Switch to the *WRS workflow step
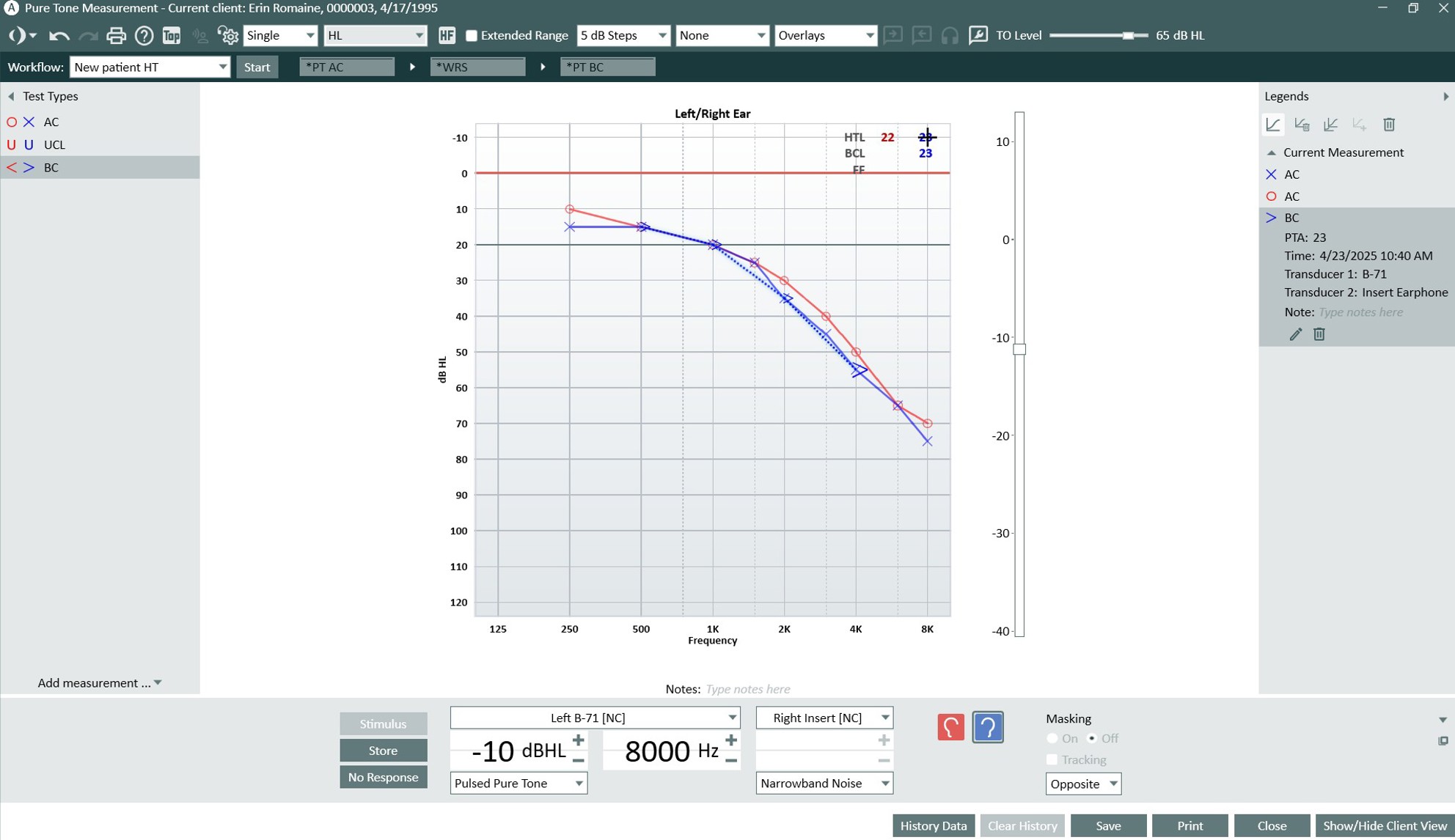The height and width of the screenshot is (840, 1455). pos(477,67)
